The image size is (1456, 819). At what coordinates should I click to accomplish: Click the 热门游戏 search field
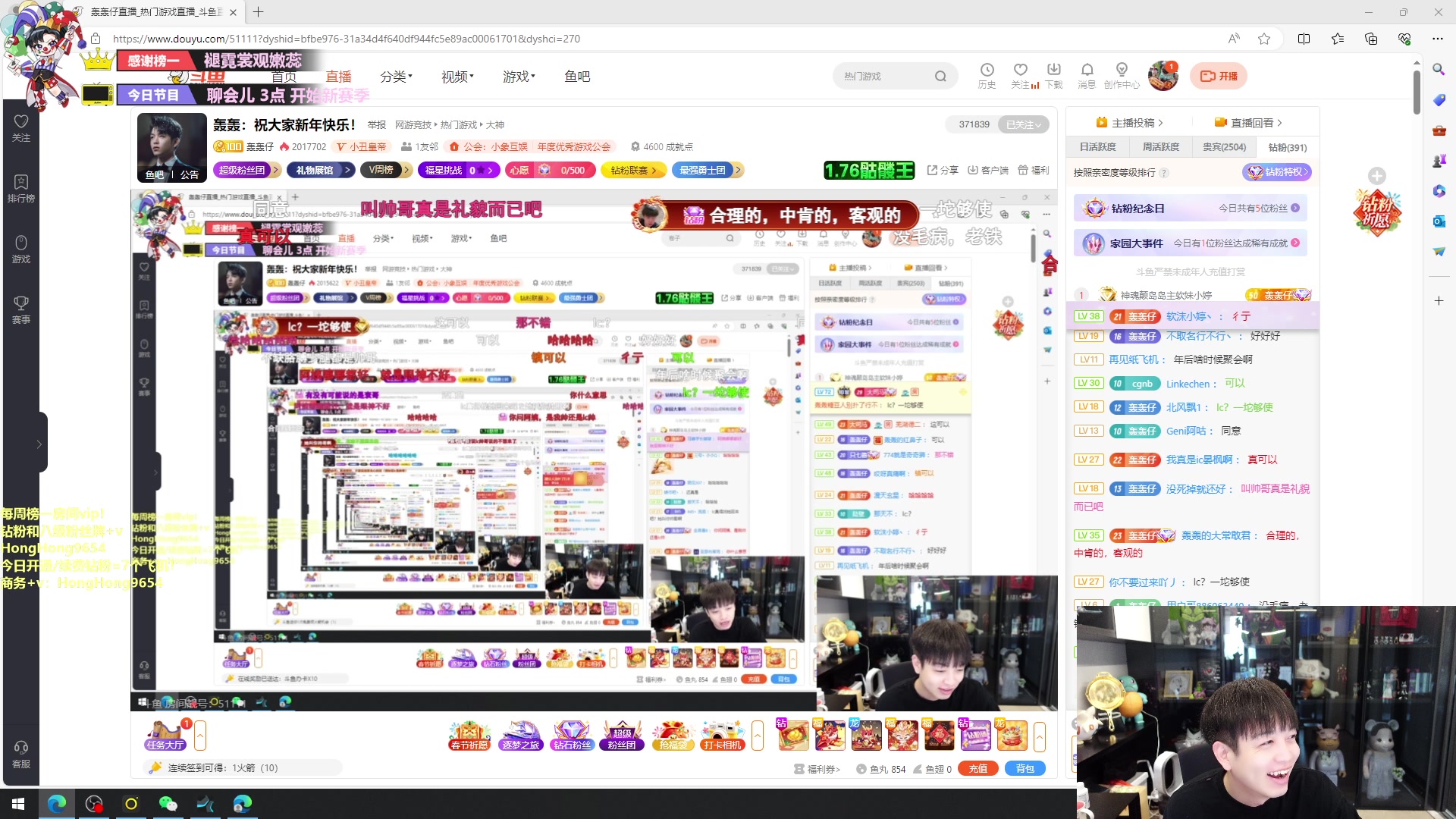tap(883, 77)
